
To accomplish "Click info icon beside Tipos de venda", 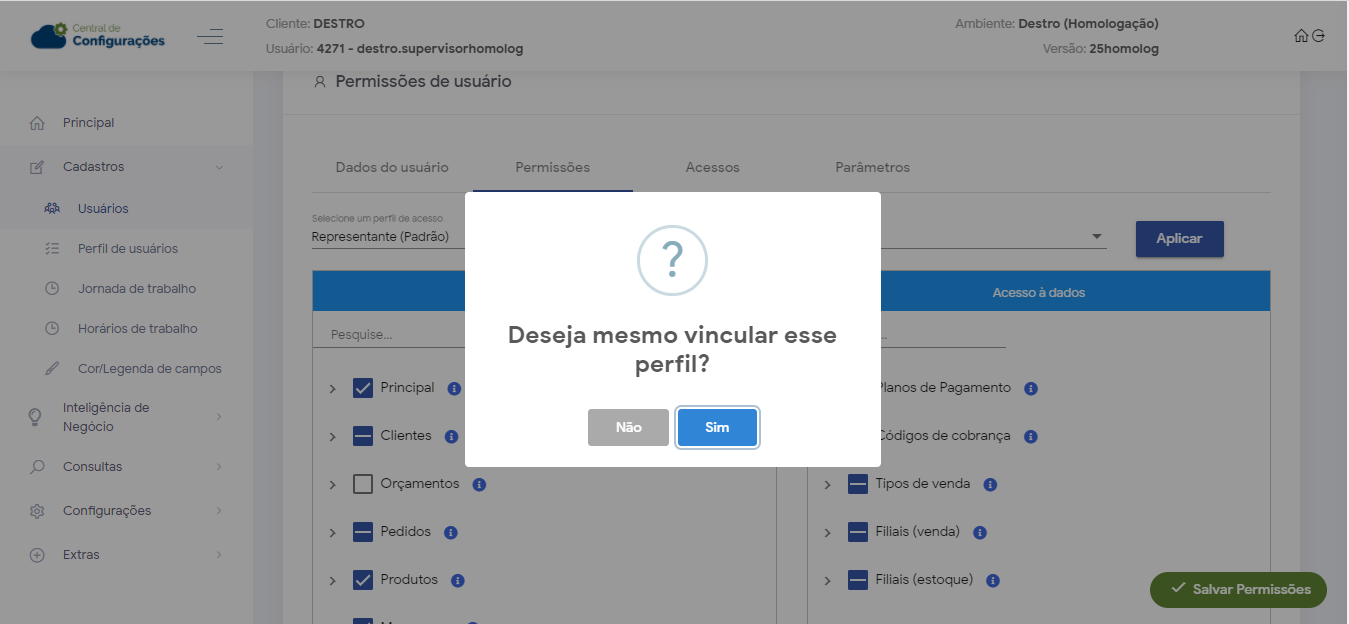I will click(990, 484).
